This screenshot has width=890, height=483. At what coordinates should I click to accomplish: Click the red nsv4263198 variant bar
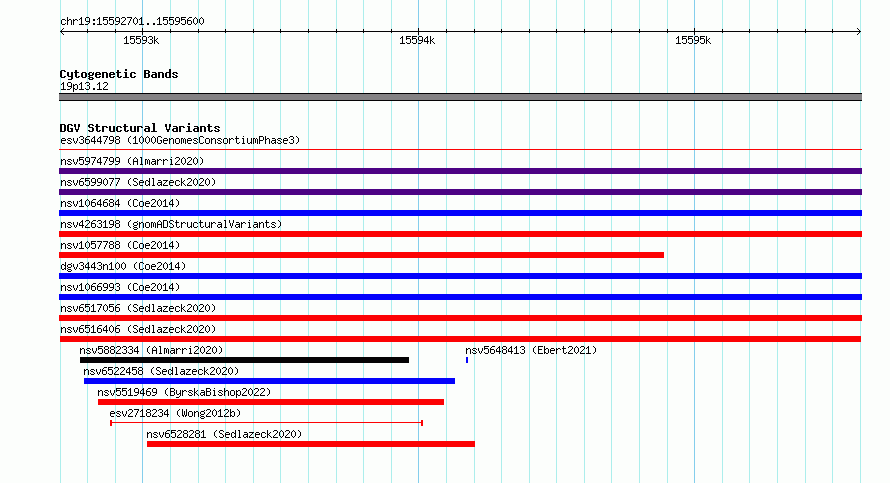(460, 234)
